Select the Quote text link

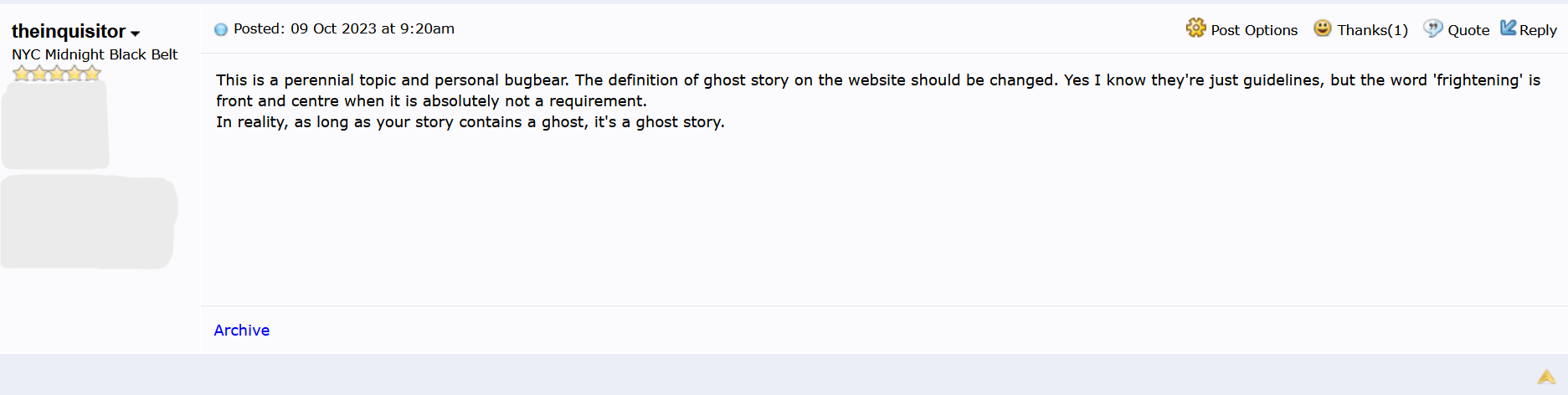click(1468, 30)
